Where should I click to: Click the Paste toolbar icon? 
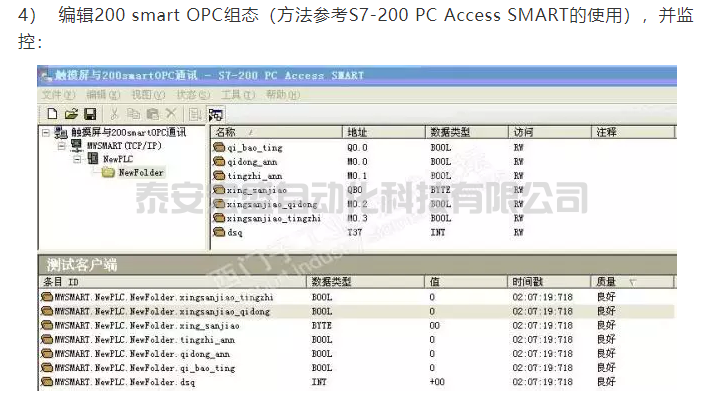point(152,114)
